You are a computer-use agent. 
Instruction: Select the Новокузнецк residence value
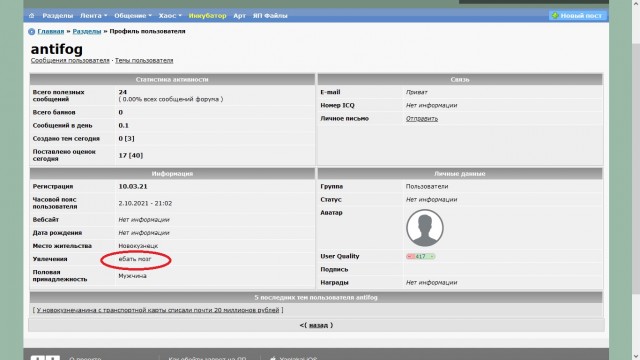coord(138,246)
